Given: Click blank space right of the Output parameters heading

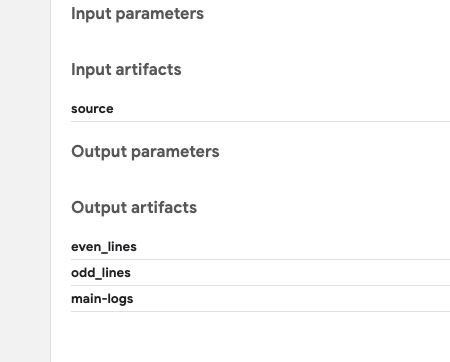Looking at the screenshot, I should click(x=335, y=152).
